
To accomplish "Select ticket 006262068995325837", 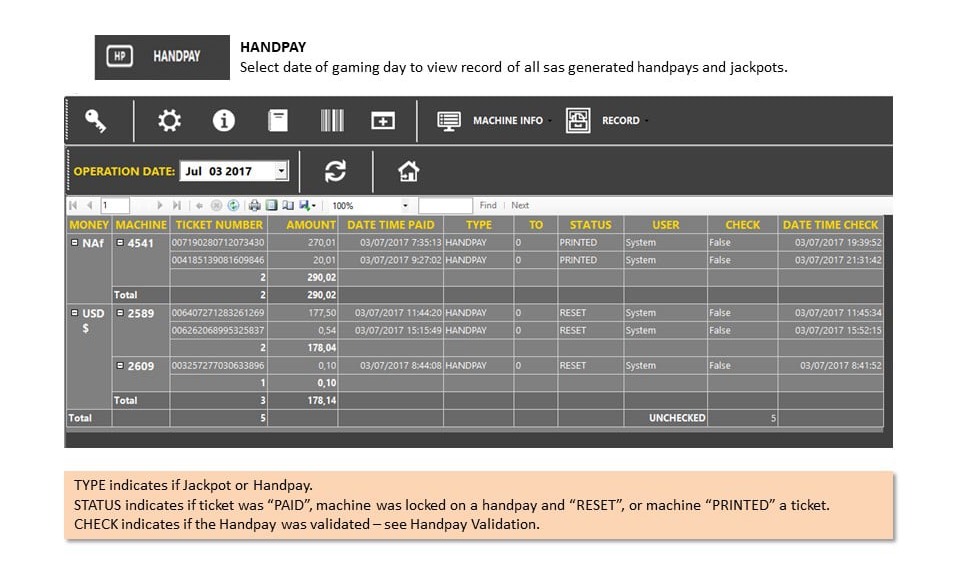I will click(218, 331).
